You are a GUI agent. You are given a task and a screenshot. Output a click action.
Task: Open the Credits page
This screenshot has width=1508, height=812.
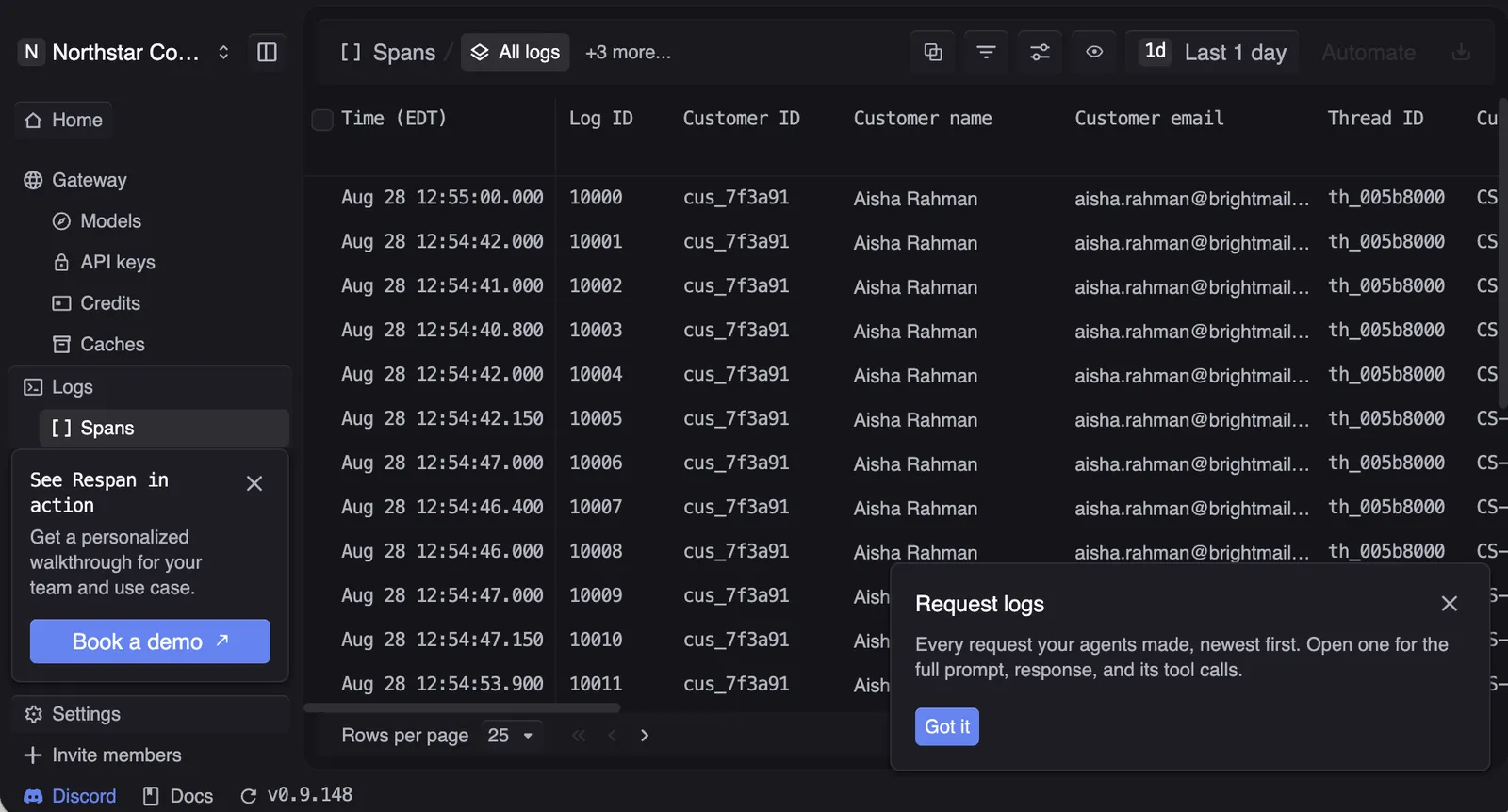[x=96, y=303]
